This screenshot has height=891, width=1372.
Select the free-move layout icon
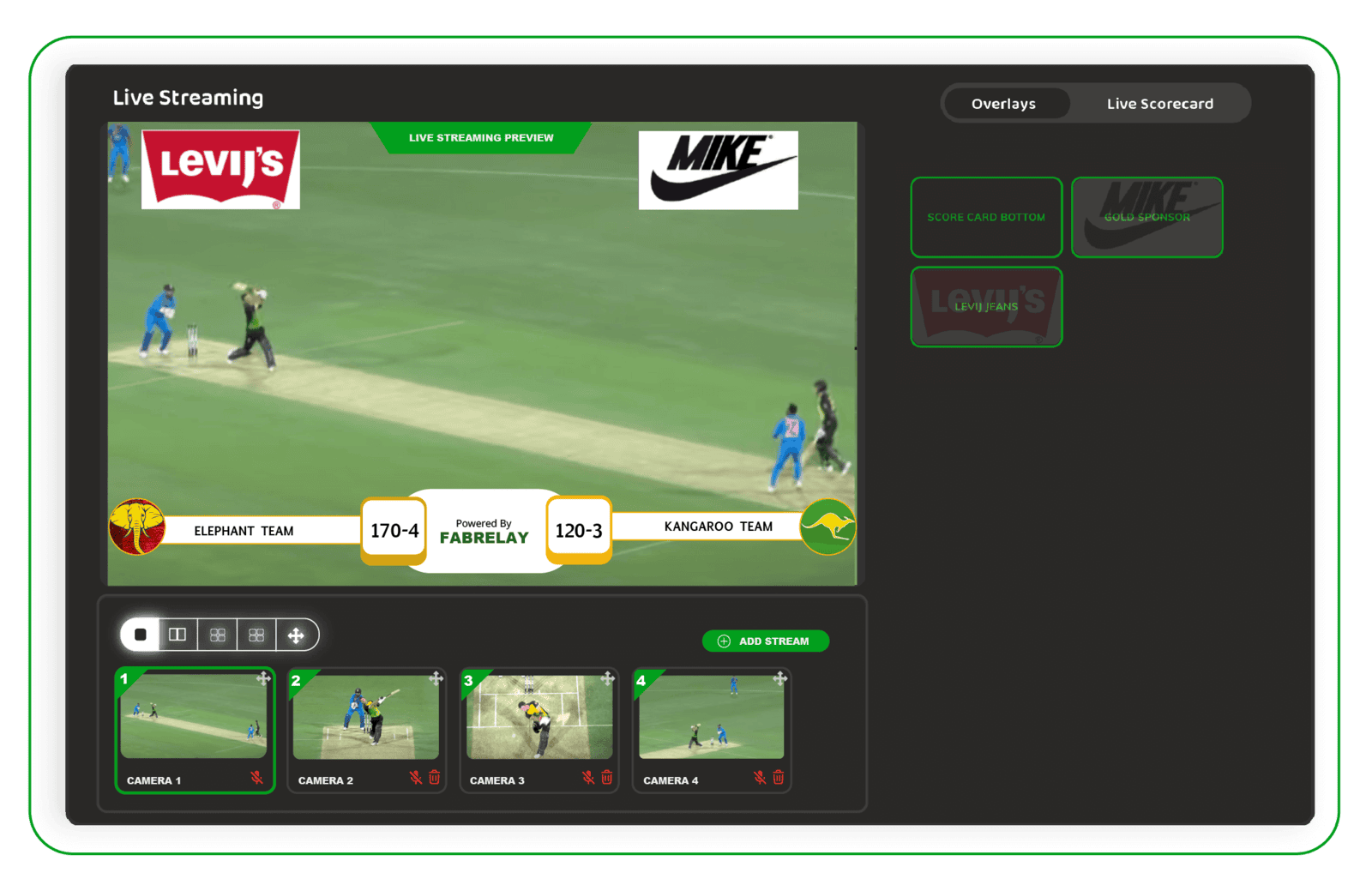coord(296,635)
